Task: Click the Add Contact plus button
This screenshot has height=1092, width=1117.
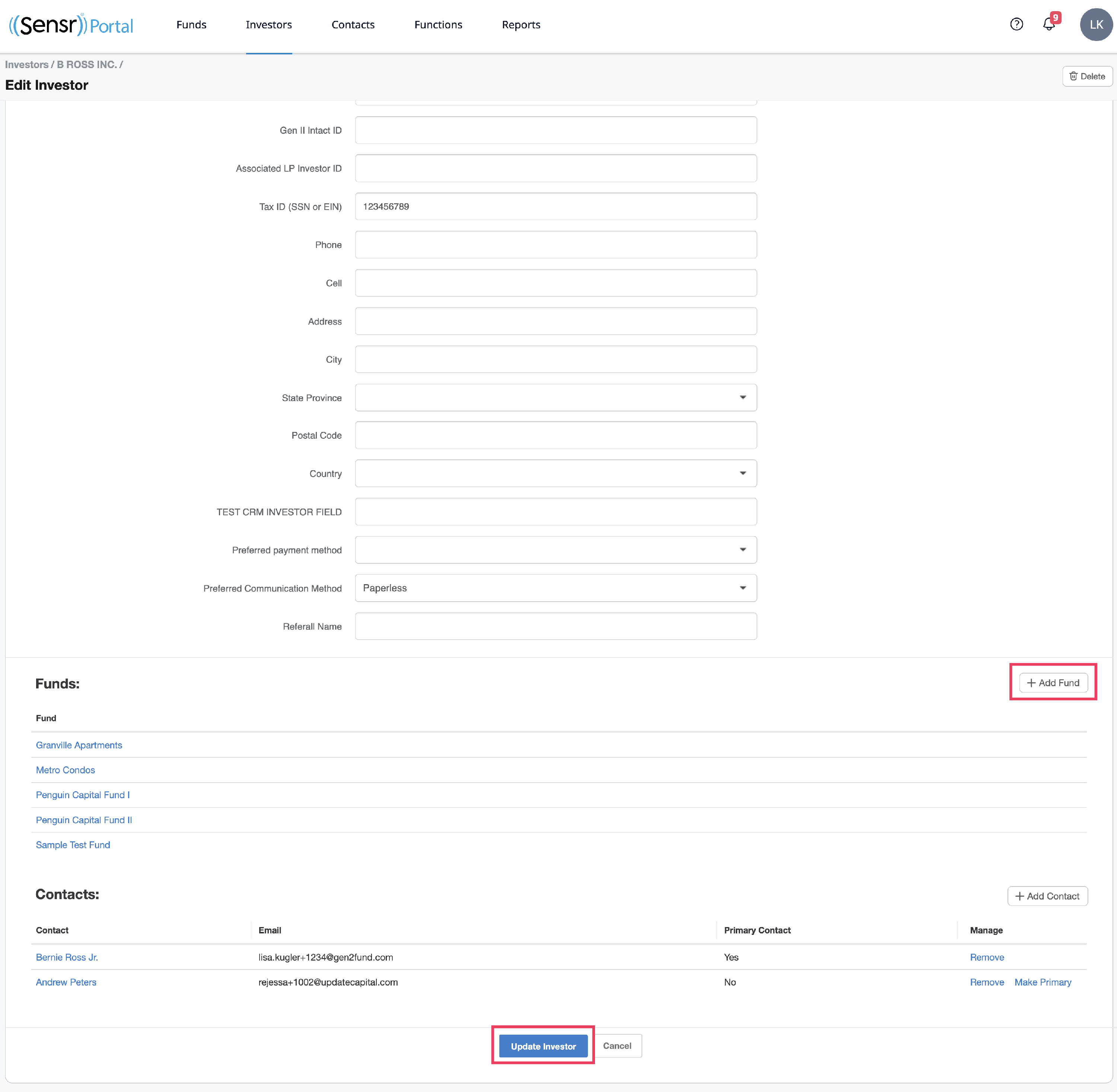Action: click(1047, 896)
